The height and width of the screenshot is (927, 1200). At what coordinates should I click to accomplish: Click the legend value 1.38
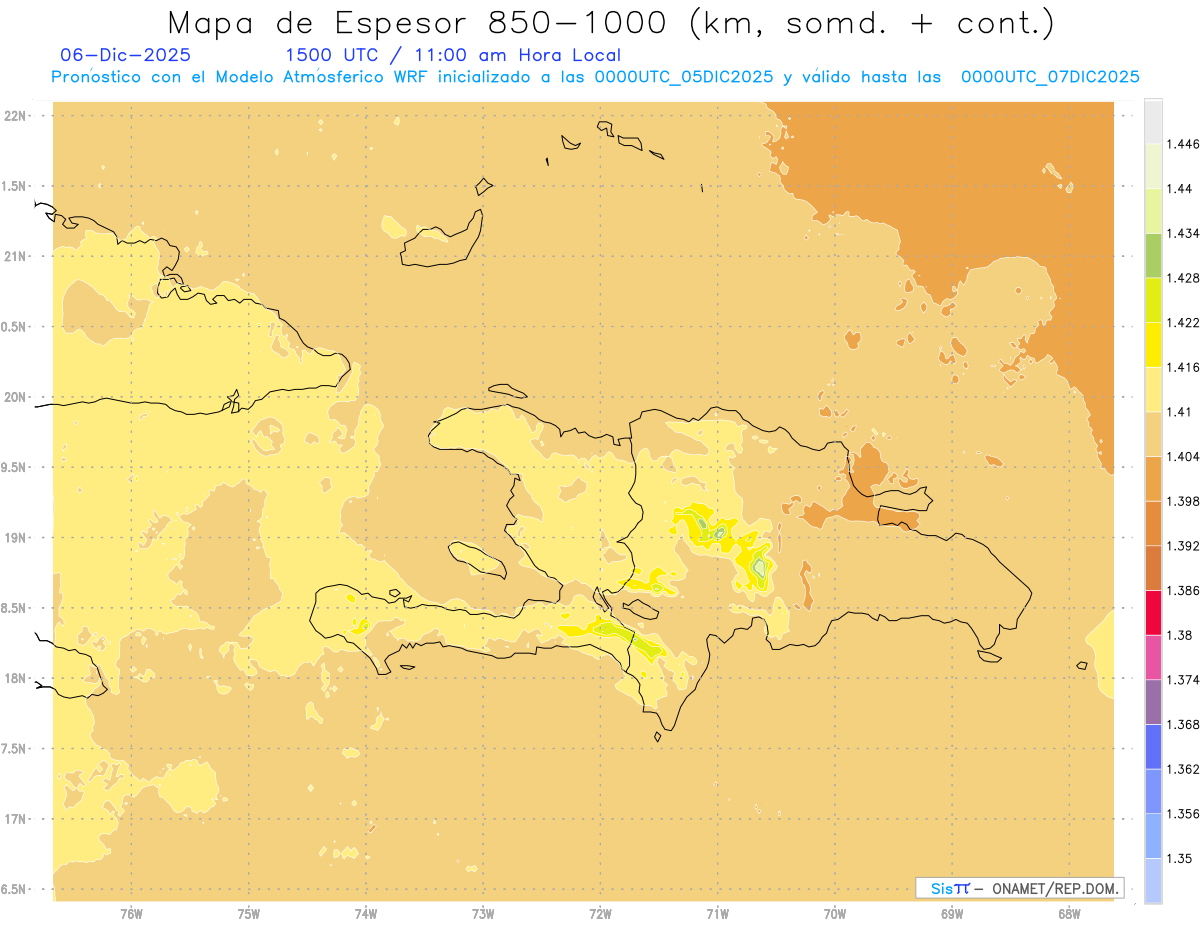[x=1179, y=635]
